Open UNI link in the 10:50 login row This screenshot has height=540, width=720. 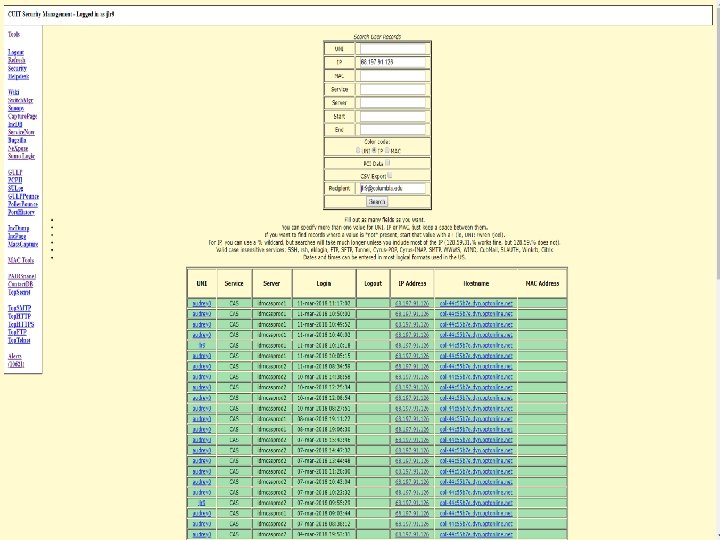pos(202,314)
